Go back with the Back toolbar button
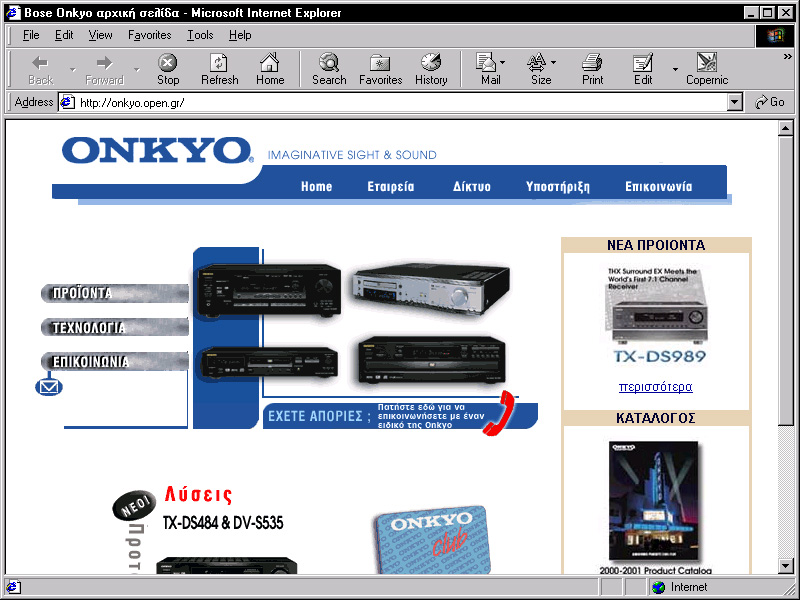800x600 pixels. [x=40, y=69]
